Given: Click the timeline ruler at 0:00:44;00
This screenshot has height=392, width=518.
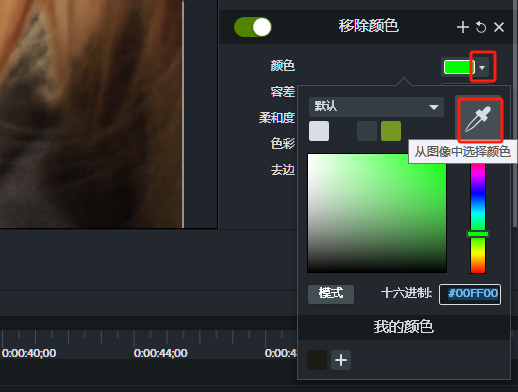Looking at the screenshot, I should 160,353.
